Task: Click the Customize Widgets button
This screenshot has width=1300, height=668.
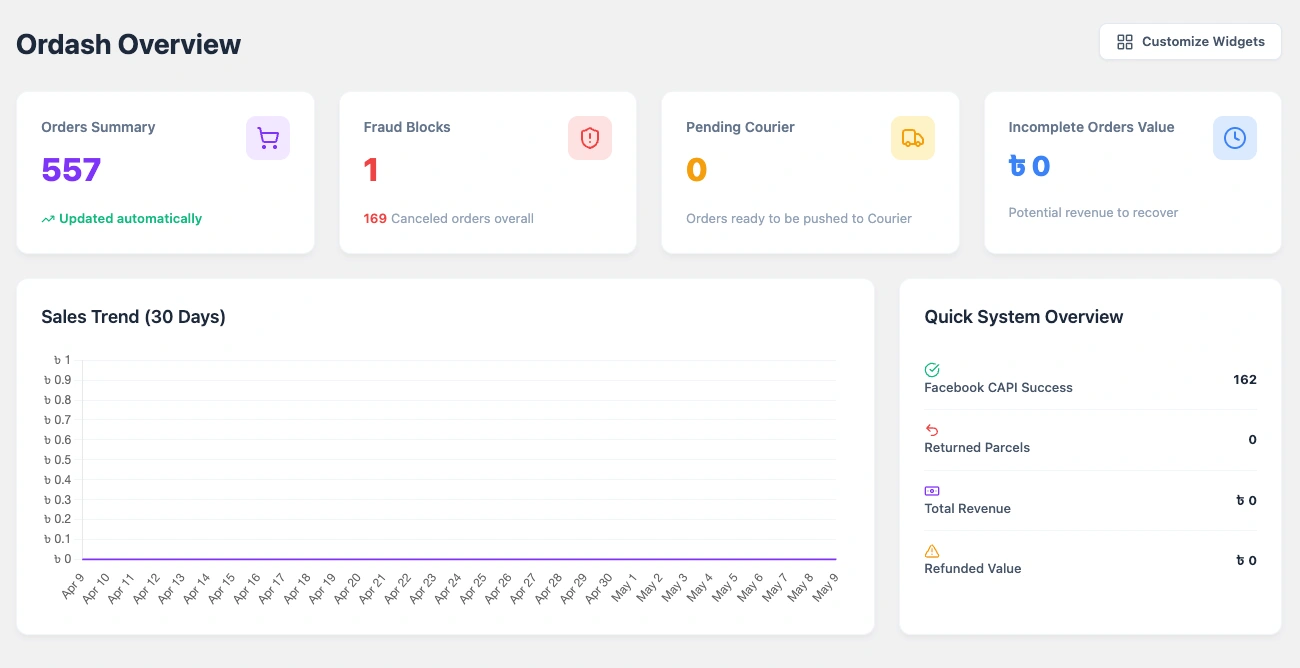Action: click(x=1190, y=42)
